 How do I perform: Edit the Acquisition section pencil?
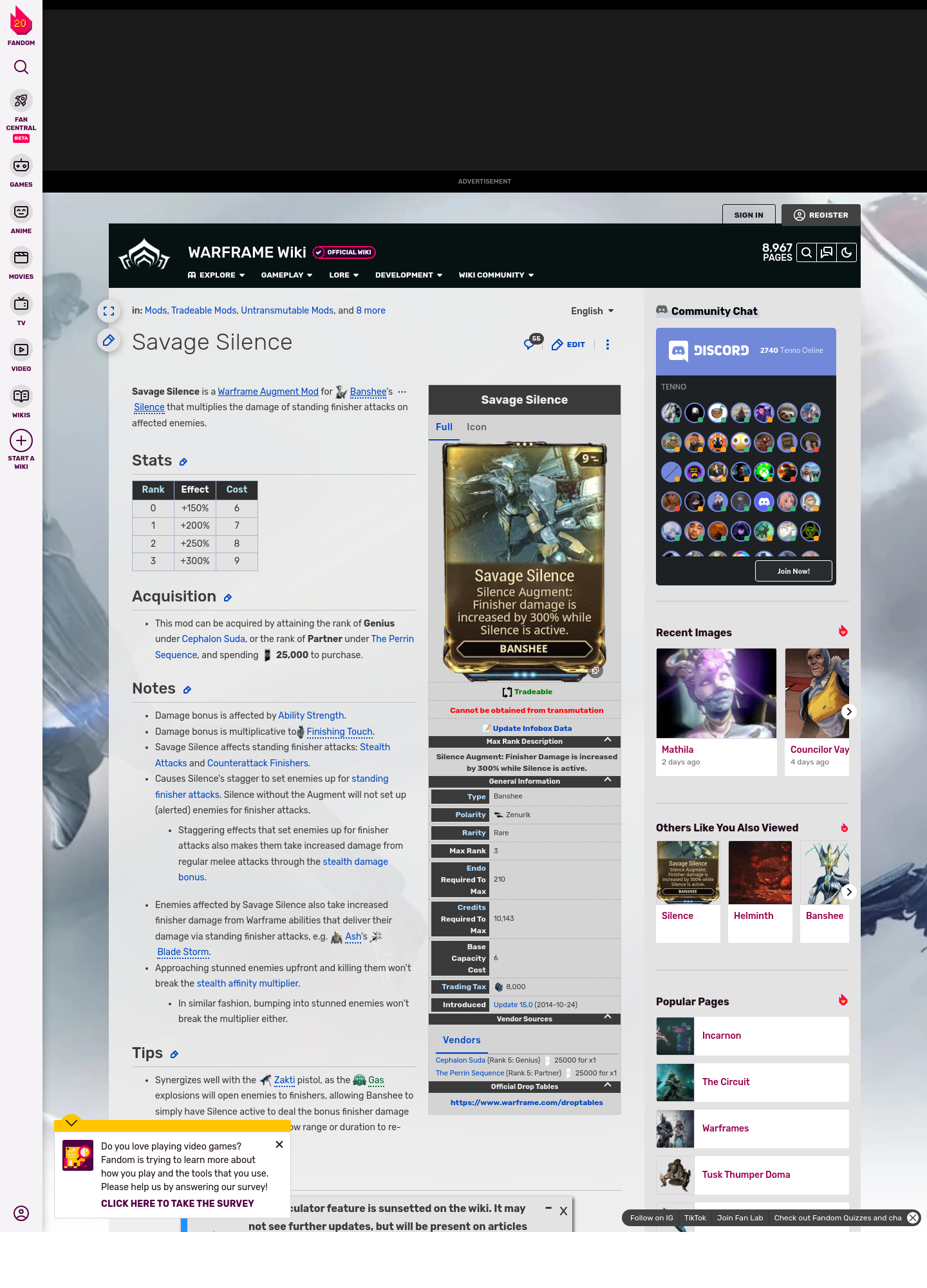[x=228, y=598]
